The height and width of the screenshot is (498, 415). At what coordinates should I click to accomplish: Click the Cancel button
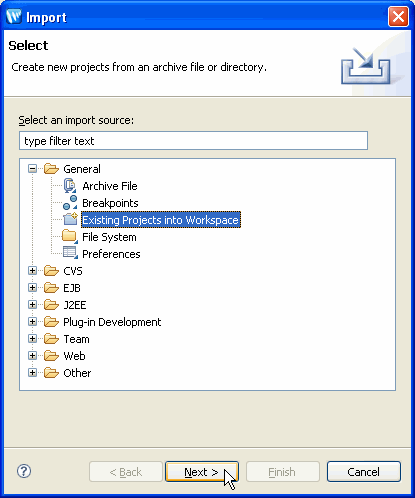(x=364, y=472)
